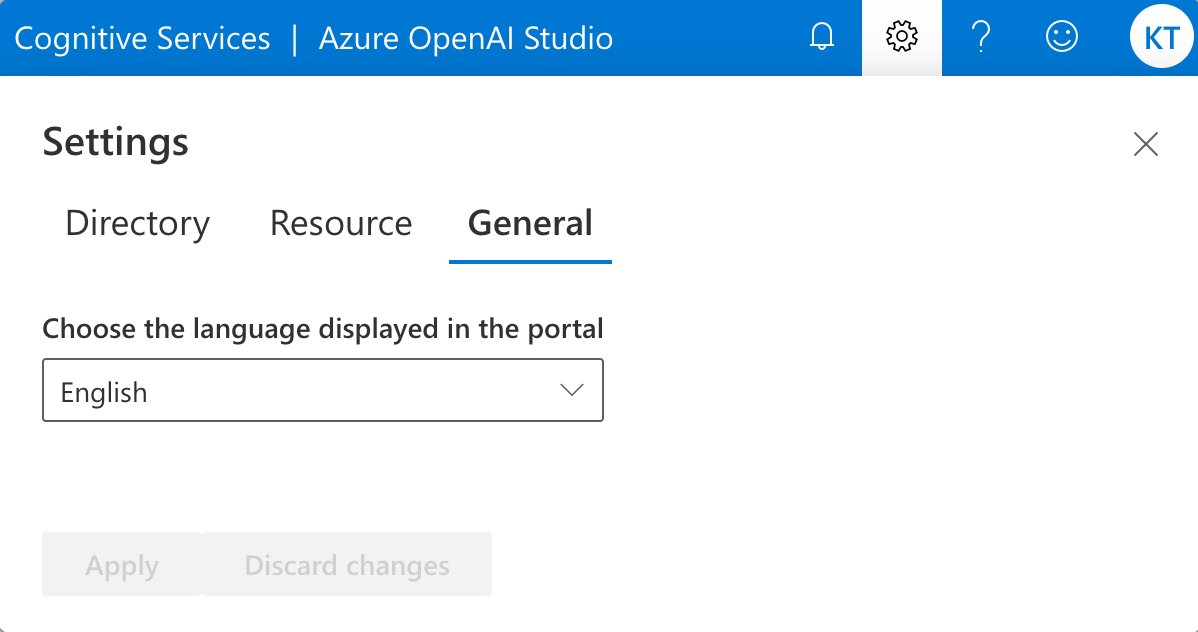Click the Settings panel heading
Screen dimensions: 1198x632
coord(114,142)
